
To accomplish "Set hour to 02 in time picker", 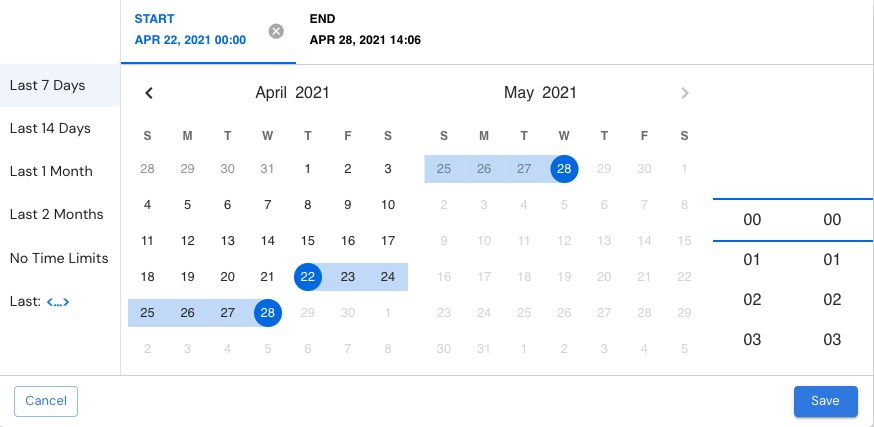I will [752, 300].
